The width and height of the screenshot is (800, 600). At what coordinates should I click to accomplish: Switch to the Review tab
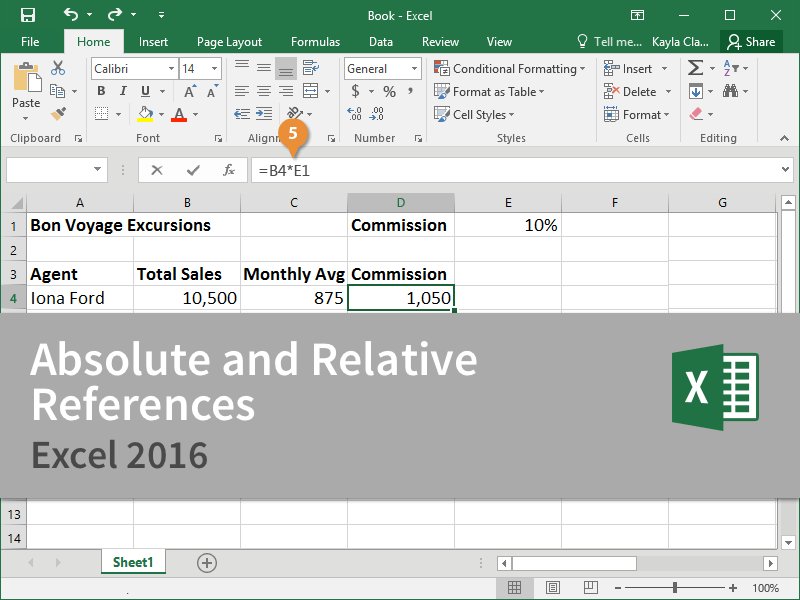pos(440,42)
